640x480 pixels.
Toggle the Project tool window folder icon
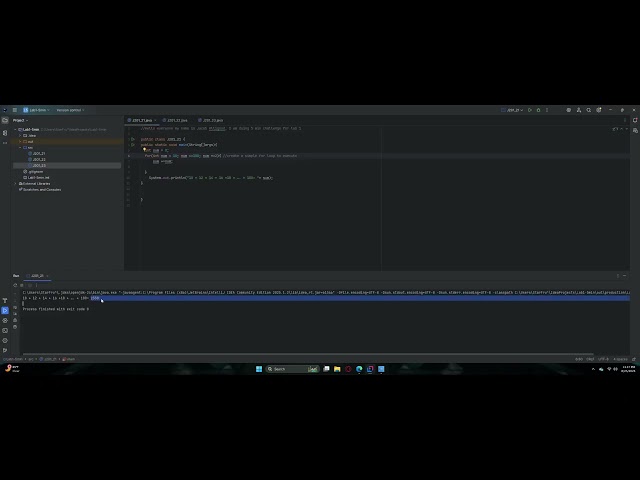click(5, 120)
